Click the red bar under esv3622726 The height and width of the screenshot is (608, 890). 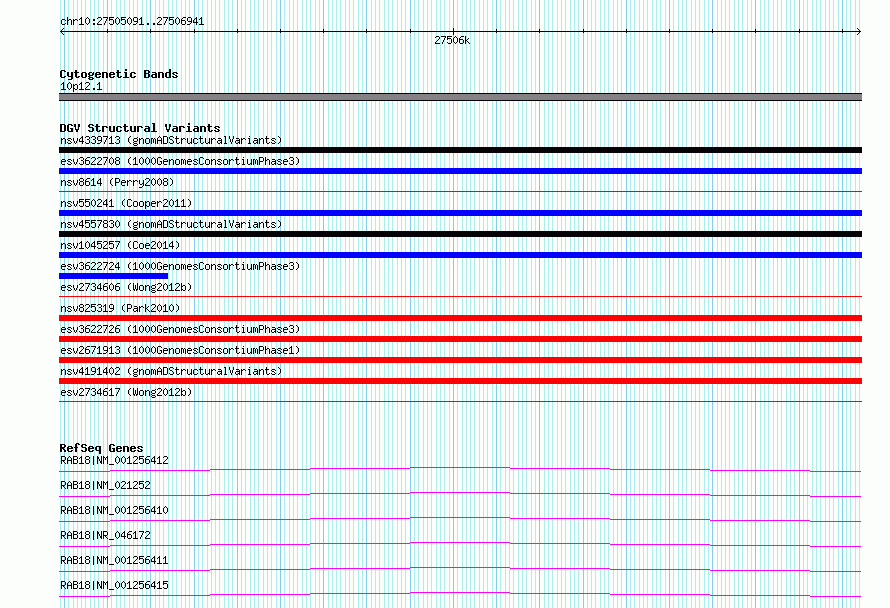point(460,339)
